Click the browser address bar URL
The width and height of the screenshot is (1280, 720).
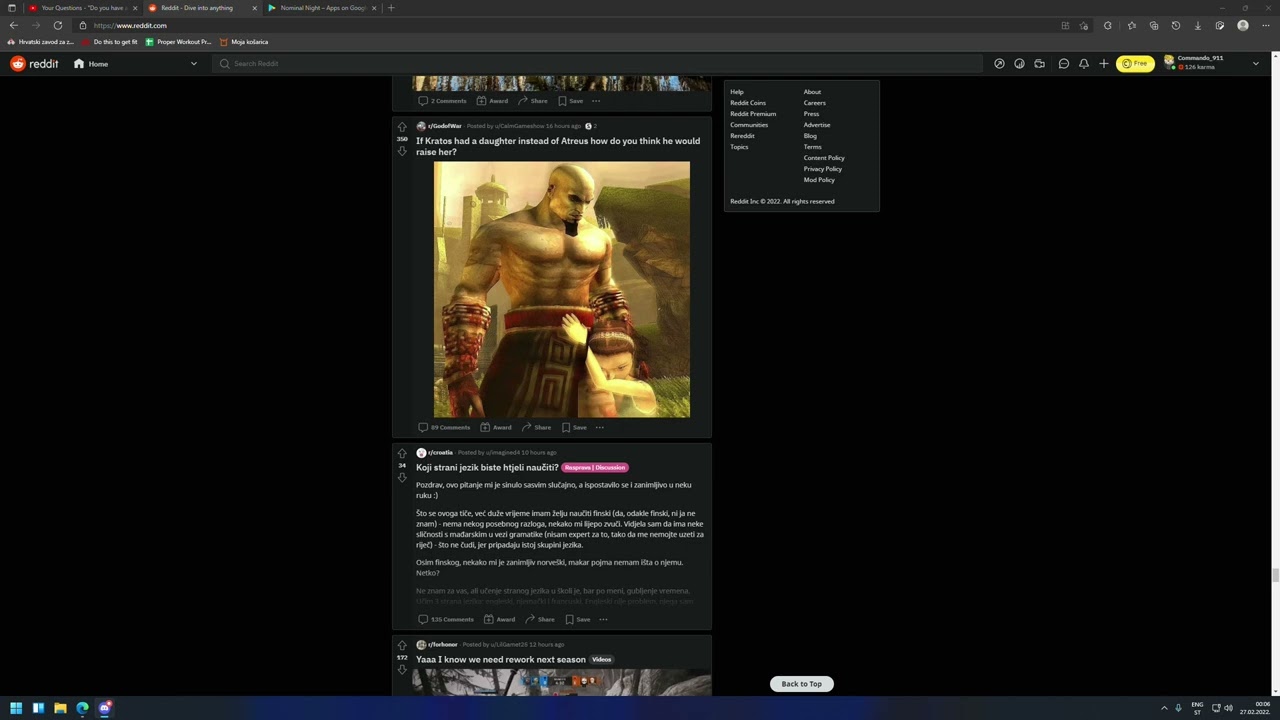(x=130, y=25)
